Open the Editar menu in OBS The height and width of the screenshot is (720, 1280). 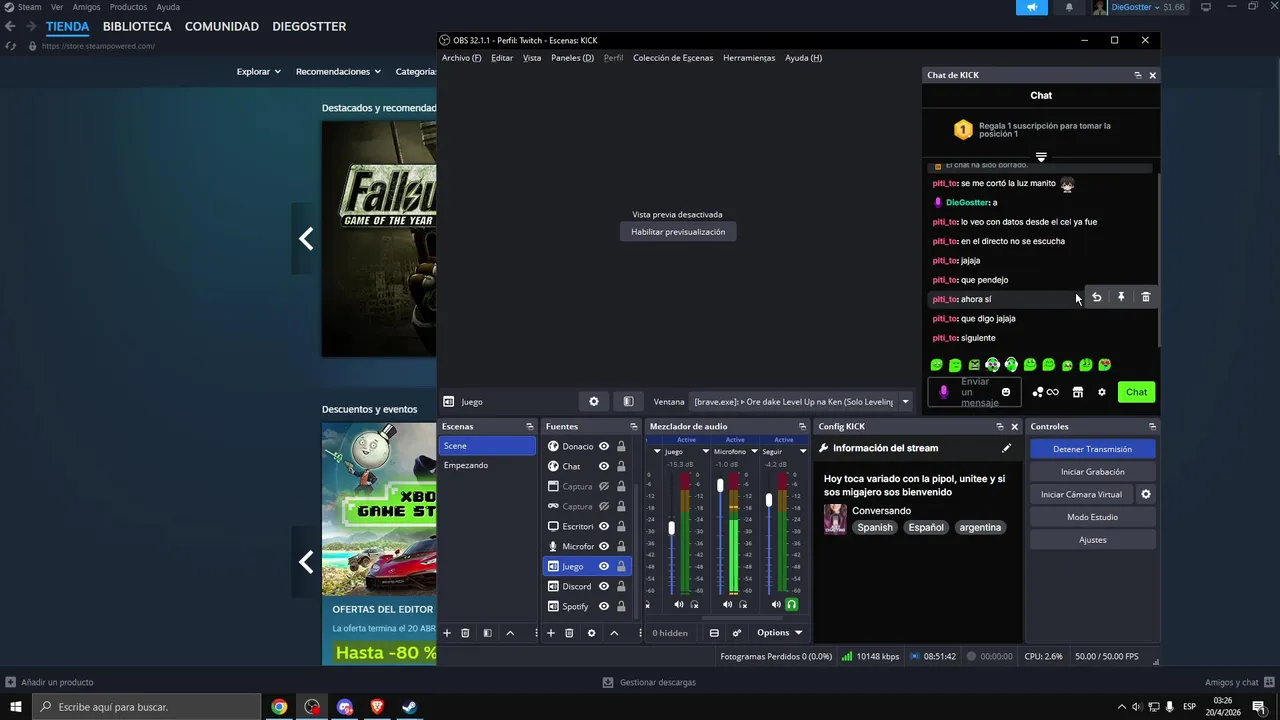(502, 58)
